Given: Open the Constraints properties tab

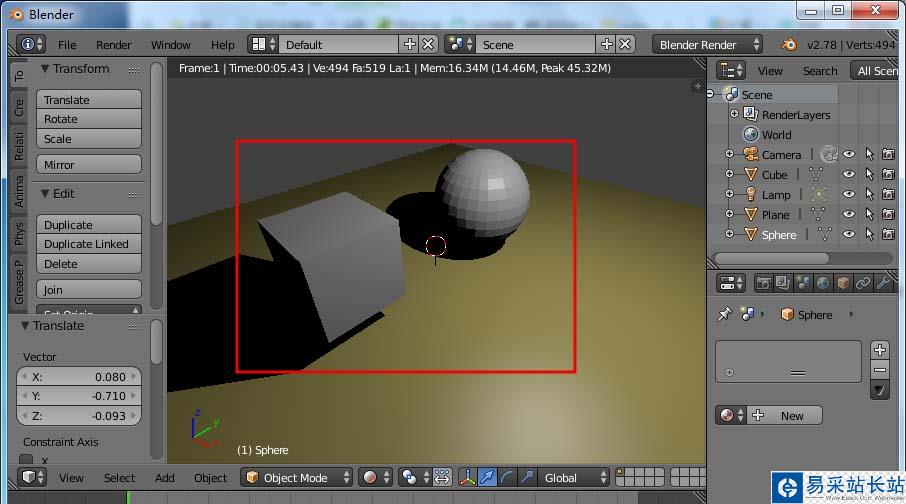Looking at the screenshot, I should click(x=863, y=283).
